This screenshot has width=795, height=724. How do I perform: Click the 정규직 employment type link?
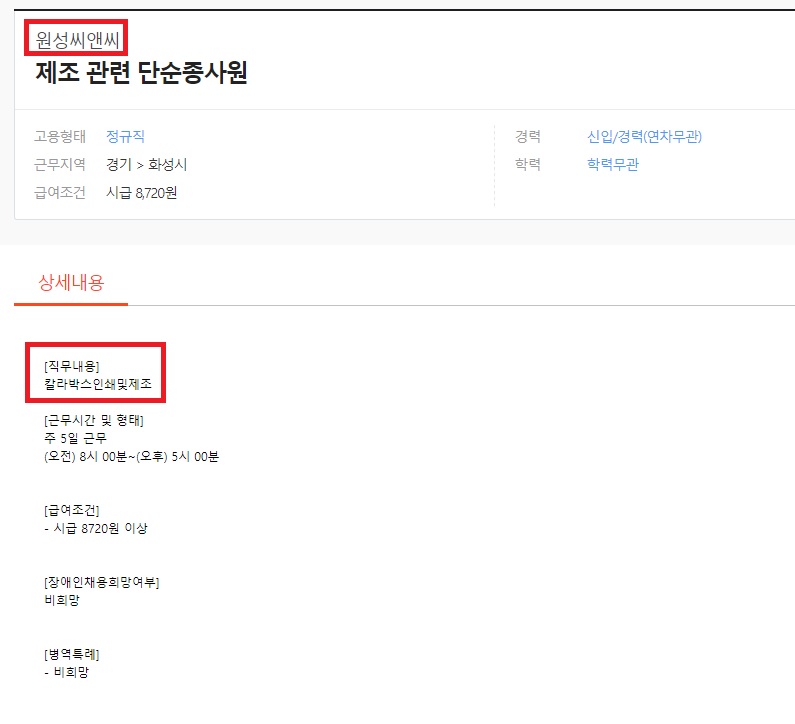[125, 136]
